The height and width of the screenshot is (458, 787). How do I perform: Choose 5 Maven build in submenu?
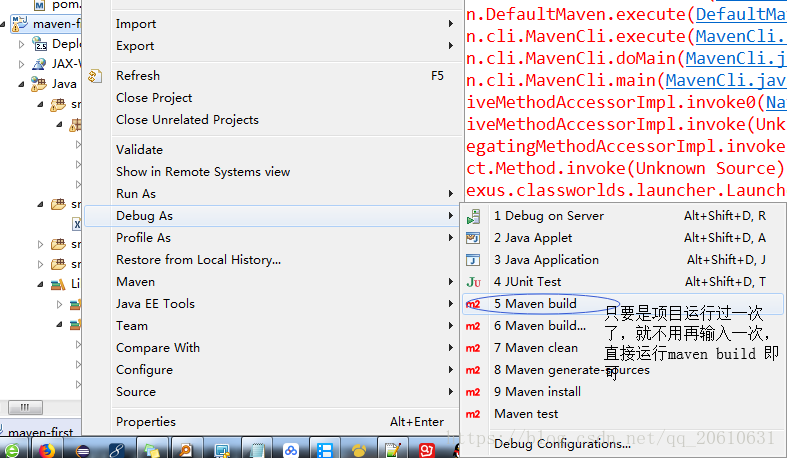(x=622, y=304)
